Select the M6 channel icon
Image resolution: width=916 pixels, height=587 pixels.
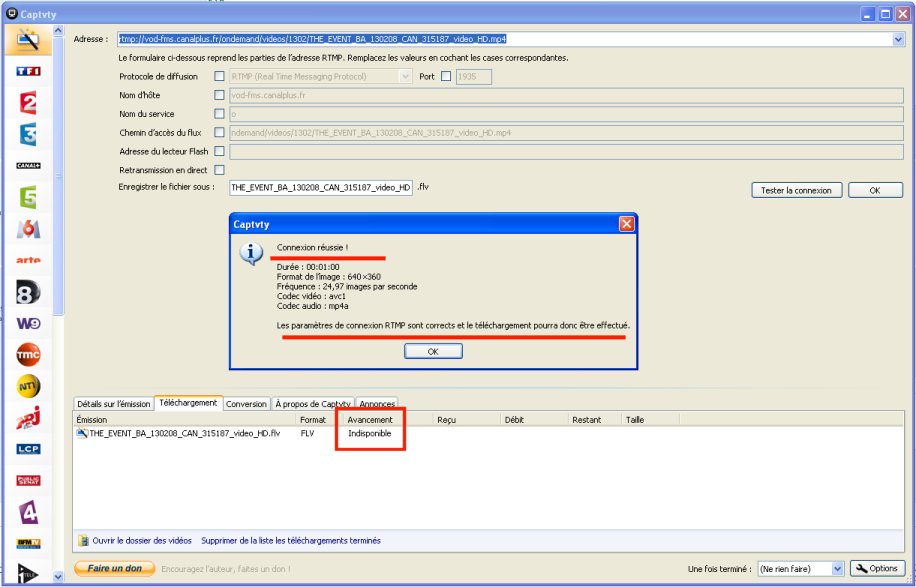(28, 229)
